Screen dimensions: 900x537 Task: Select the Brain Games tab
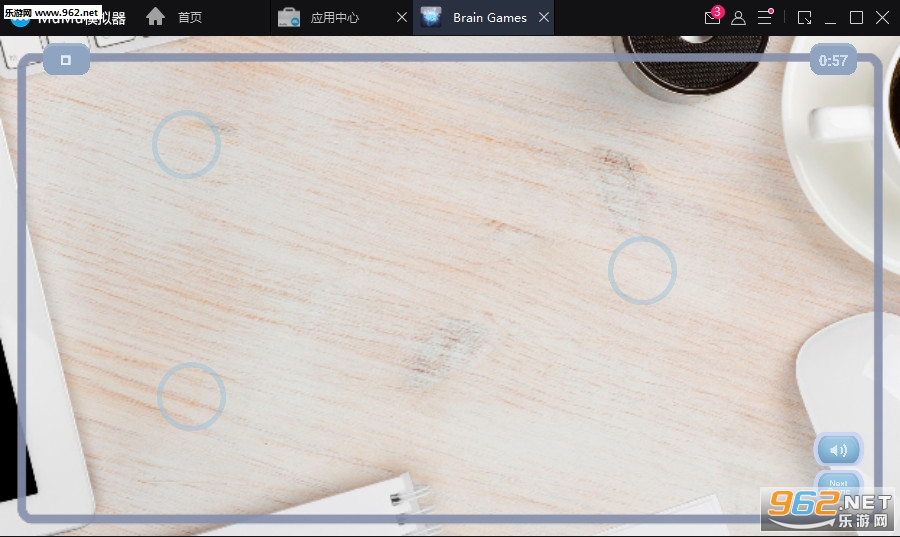(x=489, y=18)
